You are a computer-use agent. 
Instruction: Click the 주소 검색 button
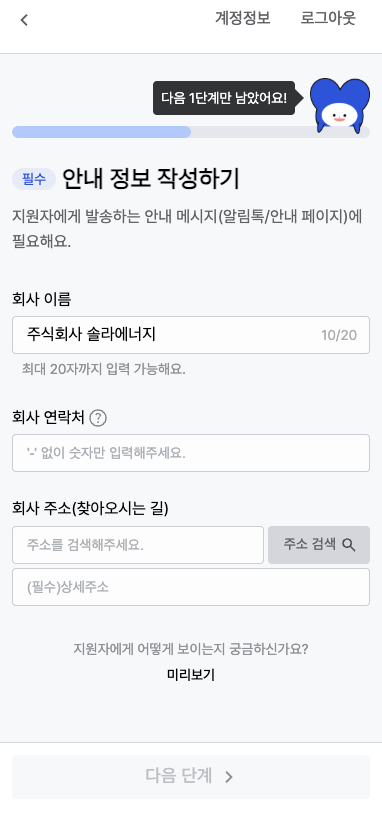point(319,545)
